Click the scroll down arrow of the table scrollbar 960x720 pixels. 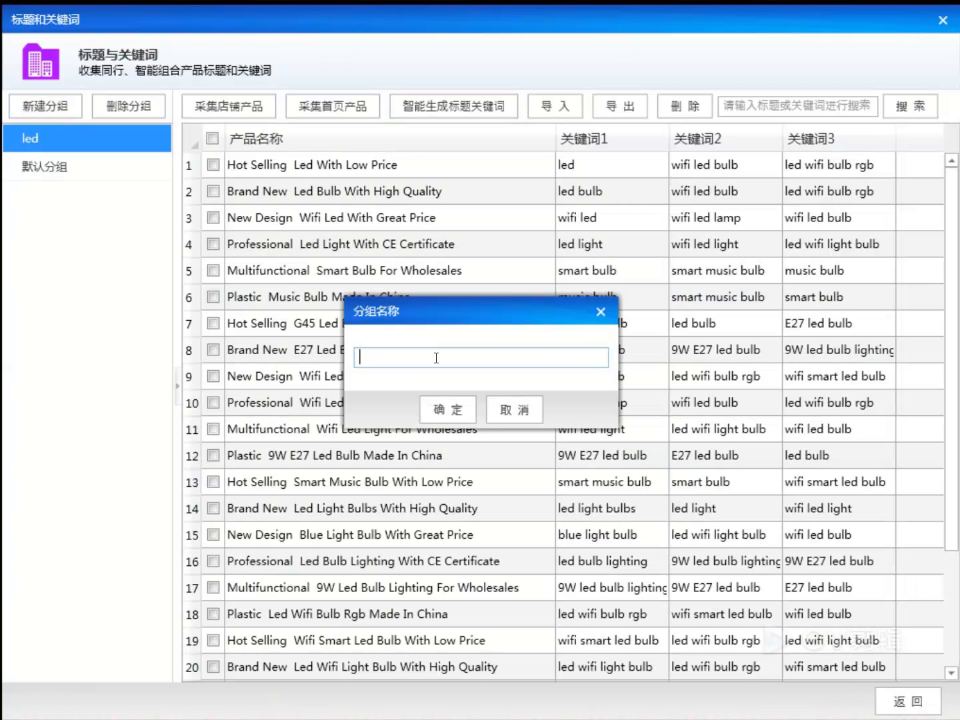(951, 673)
